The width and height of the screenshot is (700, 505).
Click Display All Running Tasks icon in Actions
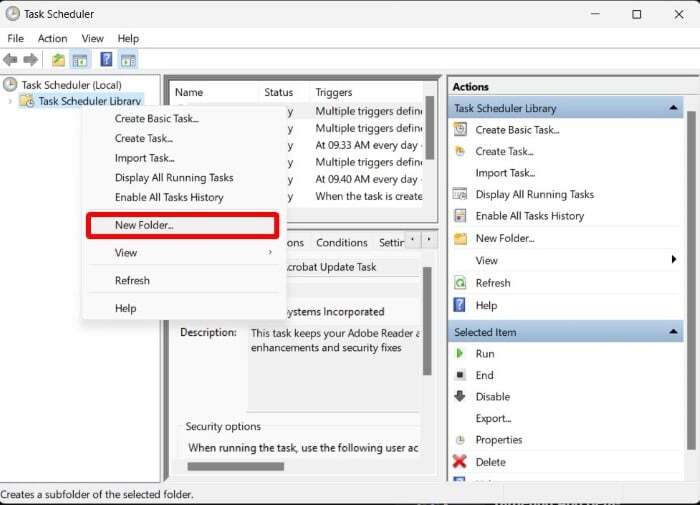460,194
